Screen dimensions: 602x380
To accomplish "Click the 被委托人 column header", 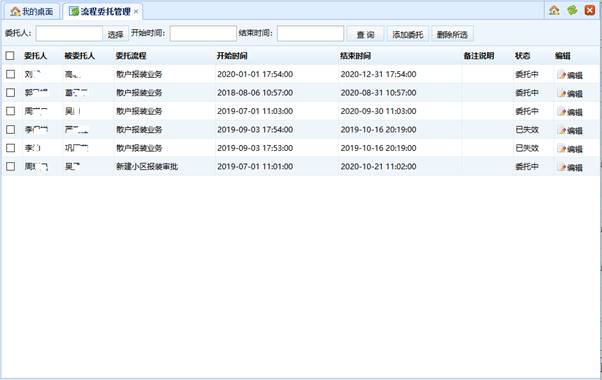I will pos(79,56).
